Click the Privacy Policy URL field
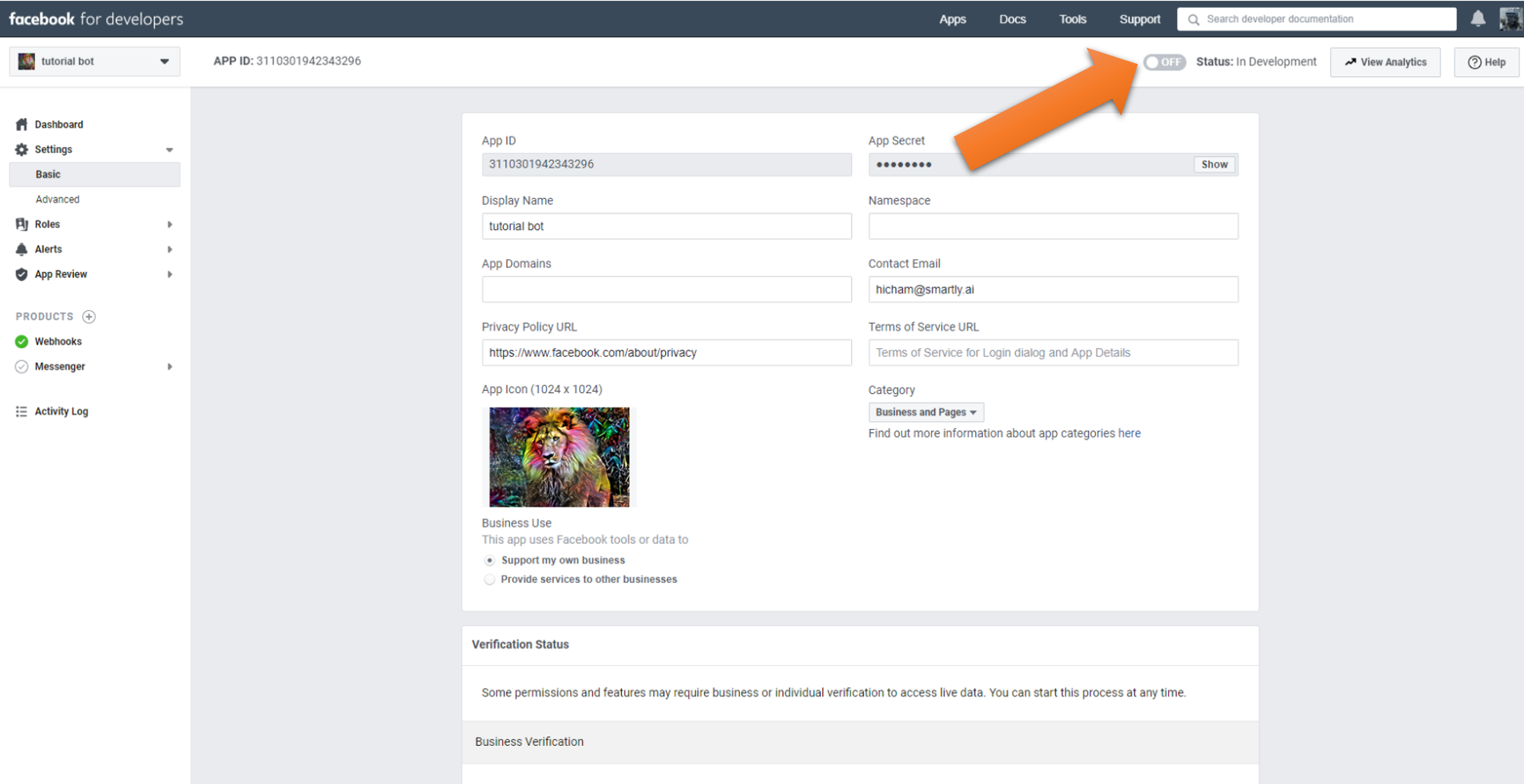 coord(667,353)
